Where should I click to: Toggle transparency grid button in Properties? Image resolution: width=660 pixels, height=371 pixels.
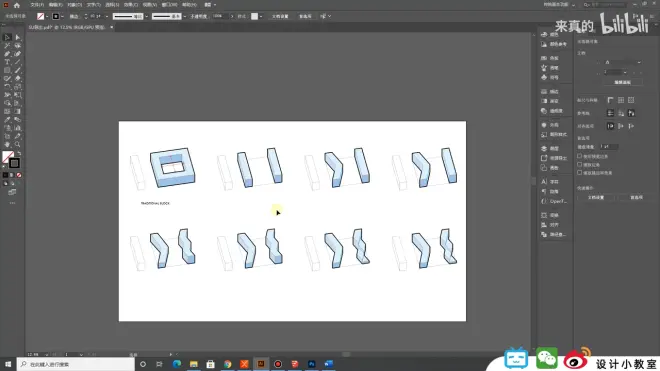point(631,100)
